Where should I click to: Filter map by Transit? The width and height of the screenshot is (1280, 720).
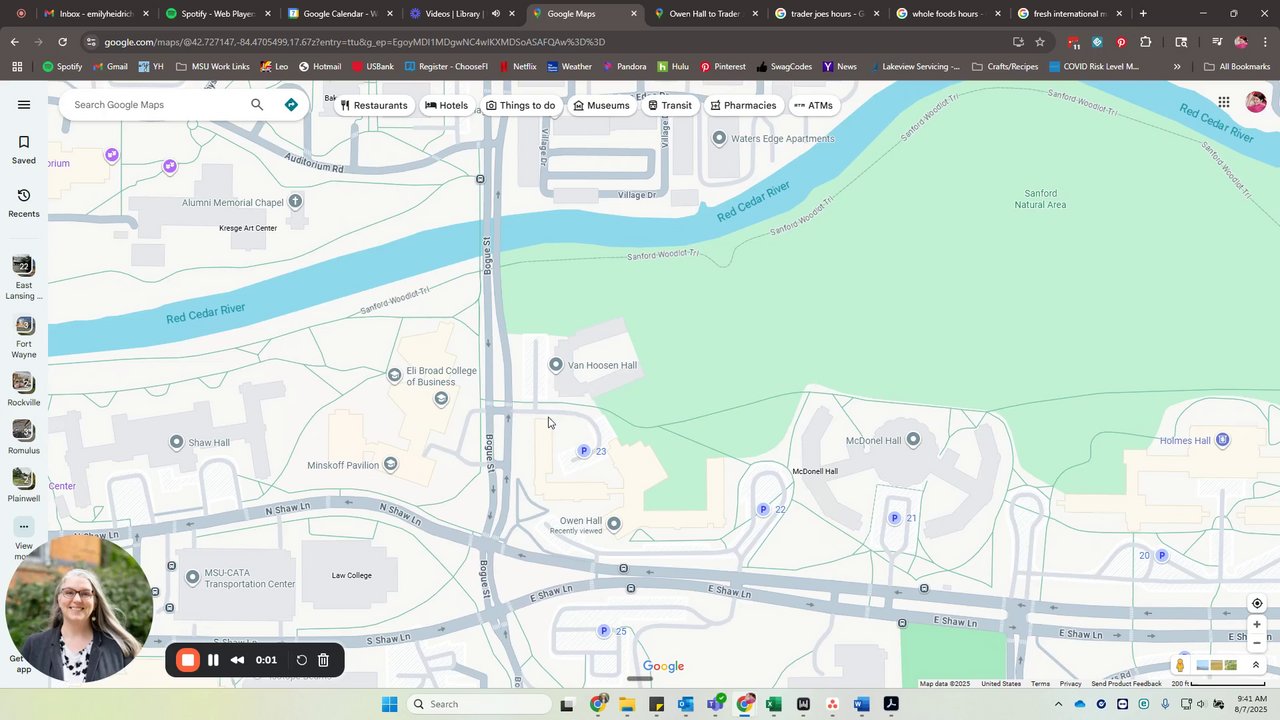coord(670,105)
